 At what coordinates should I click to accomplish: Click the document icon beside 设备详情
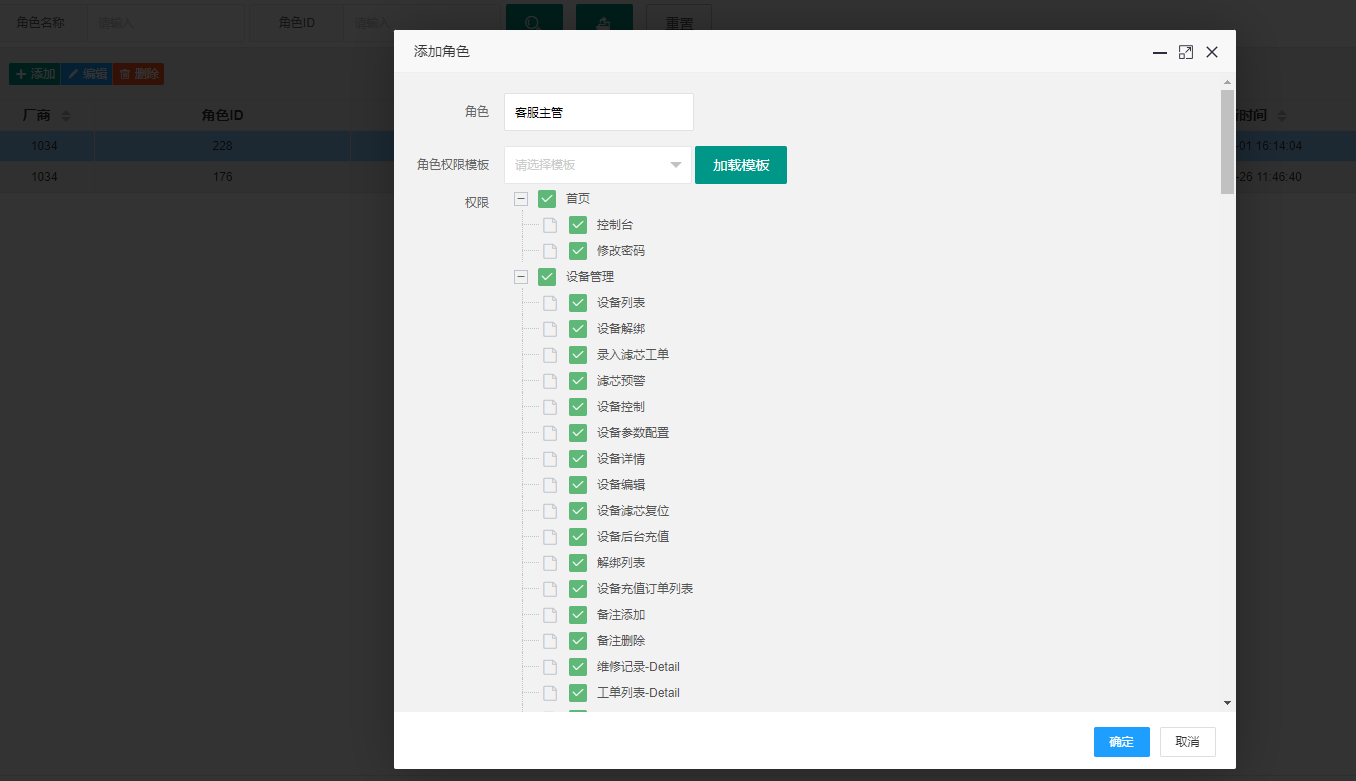(x=550, y=459)
